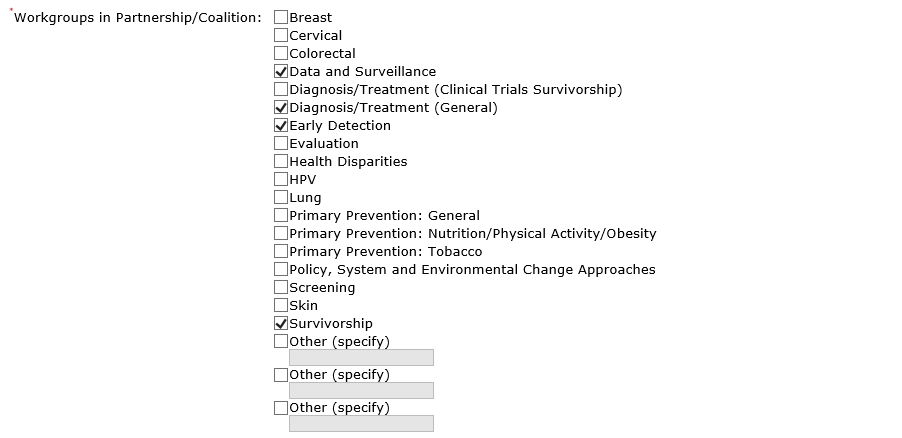The width and height of the screenshot is (902, 438).
Task: Check Primary Prevention: General box
Action: (281, 216)
